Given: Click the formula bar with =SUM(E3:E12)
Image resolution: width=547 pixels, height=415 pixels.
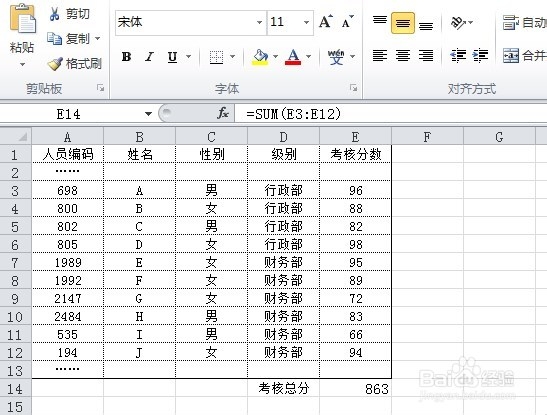Looking at the screenshot, I should point(391,114).
